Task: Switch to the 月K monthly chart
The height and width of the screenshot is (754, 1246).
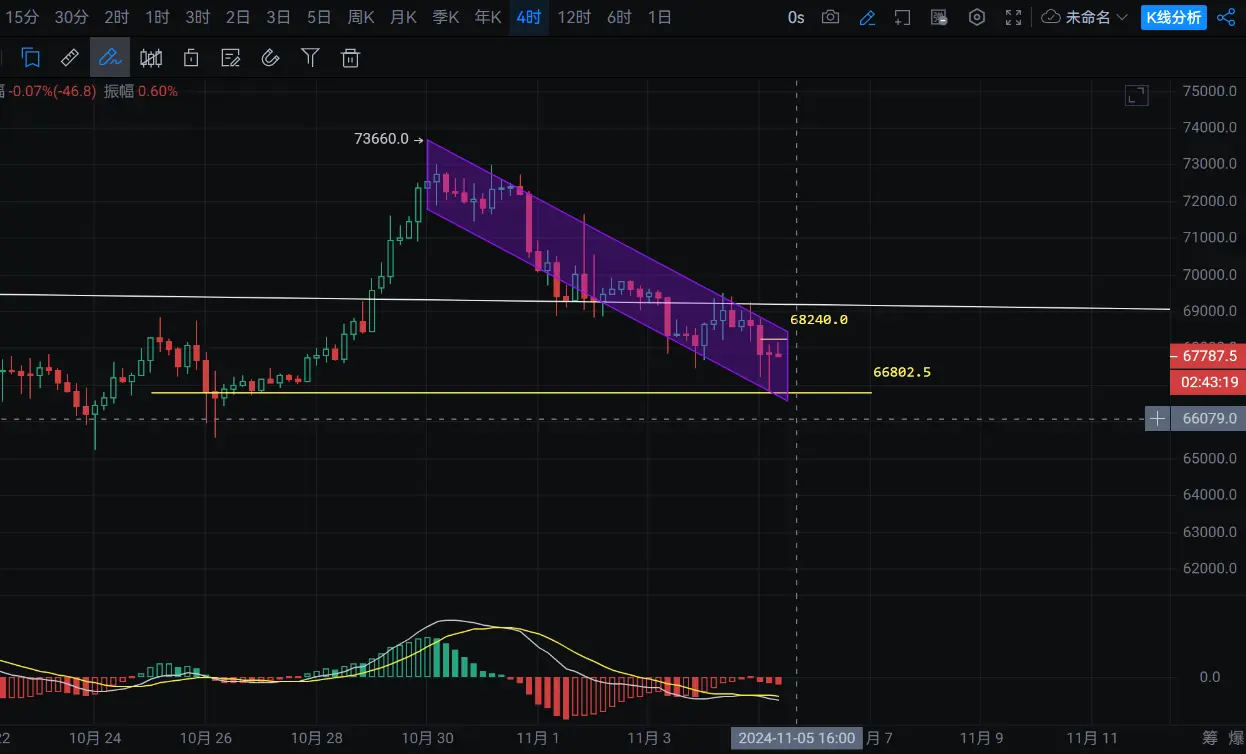Action: tap(403, 17)
